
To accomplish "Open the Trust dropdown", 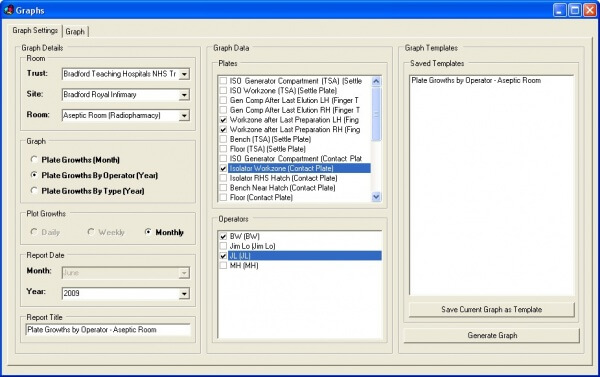I will (184, 74).
